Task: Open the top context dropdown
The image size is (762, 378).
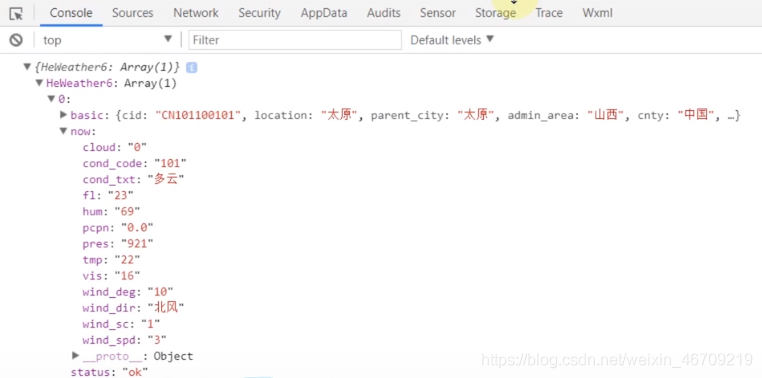Action: (107, 40)
